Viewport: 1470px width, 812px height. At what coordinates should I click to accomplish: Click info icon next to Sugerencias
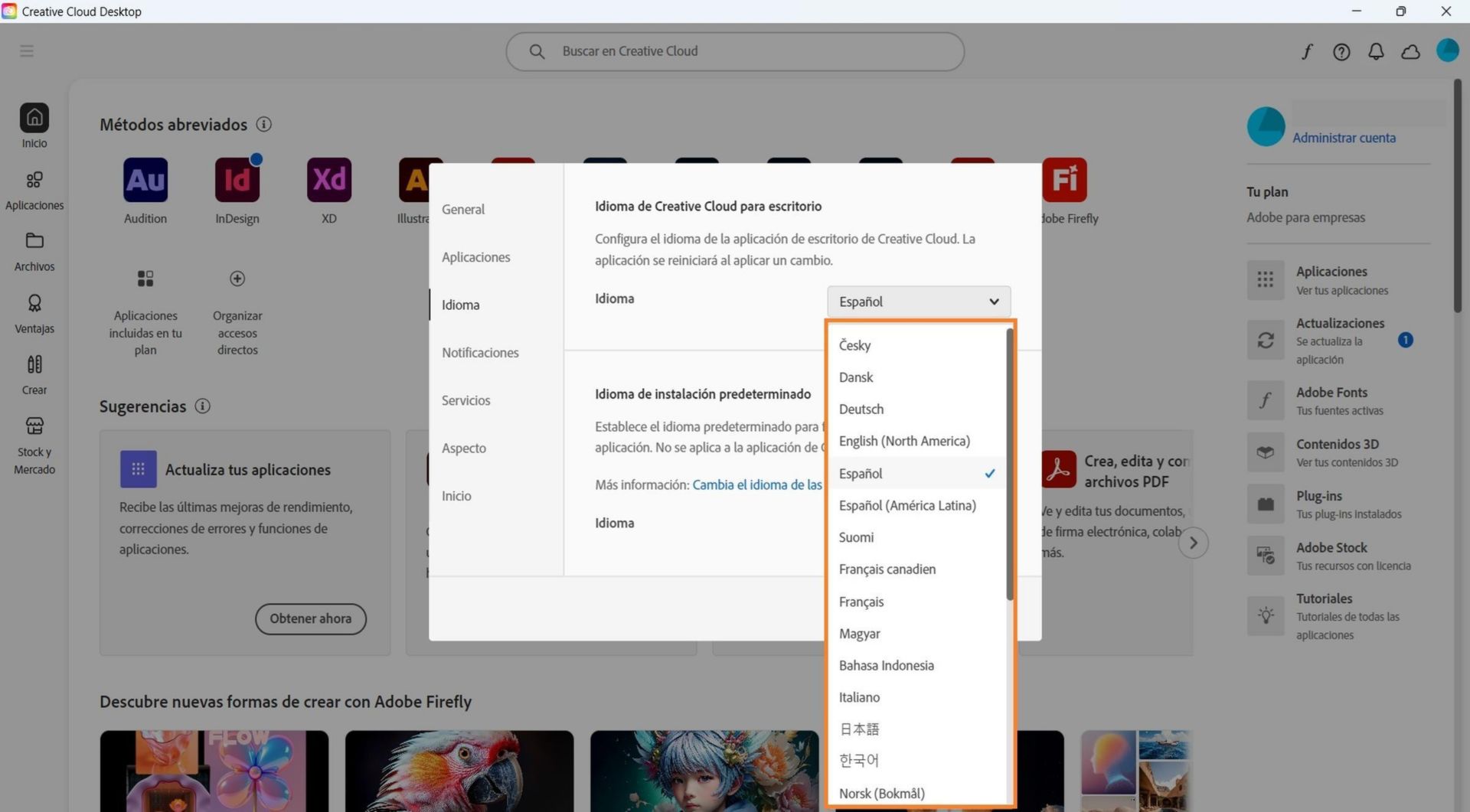point(202,406)
